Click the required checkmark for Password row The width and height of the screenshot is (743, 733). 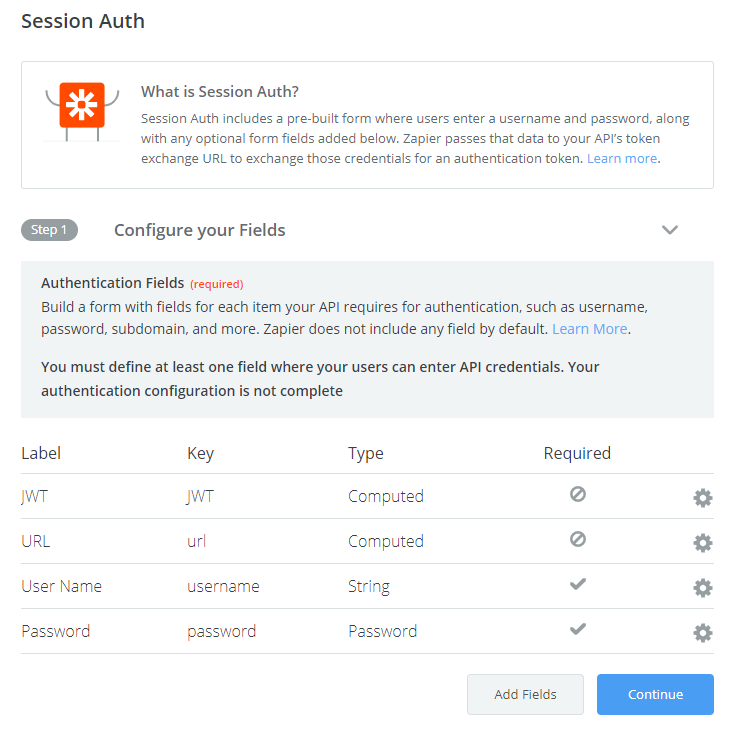[578, 629]
